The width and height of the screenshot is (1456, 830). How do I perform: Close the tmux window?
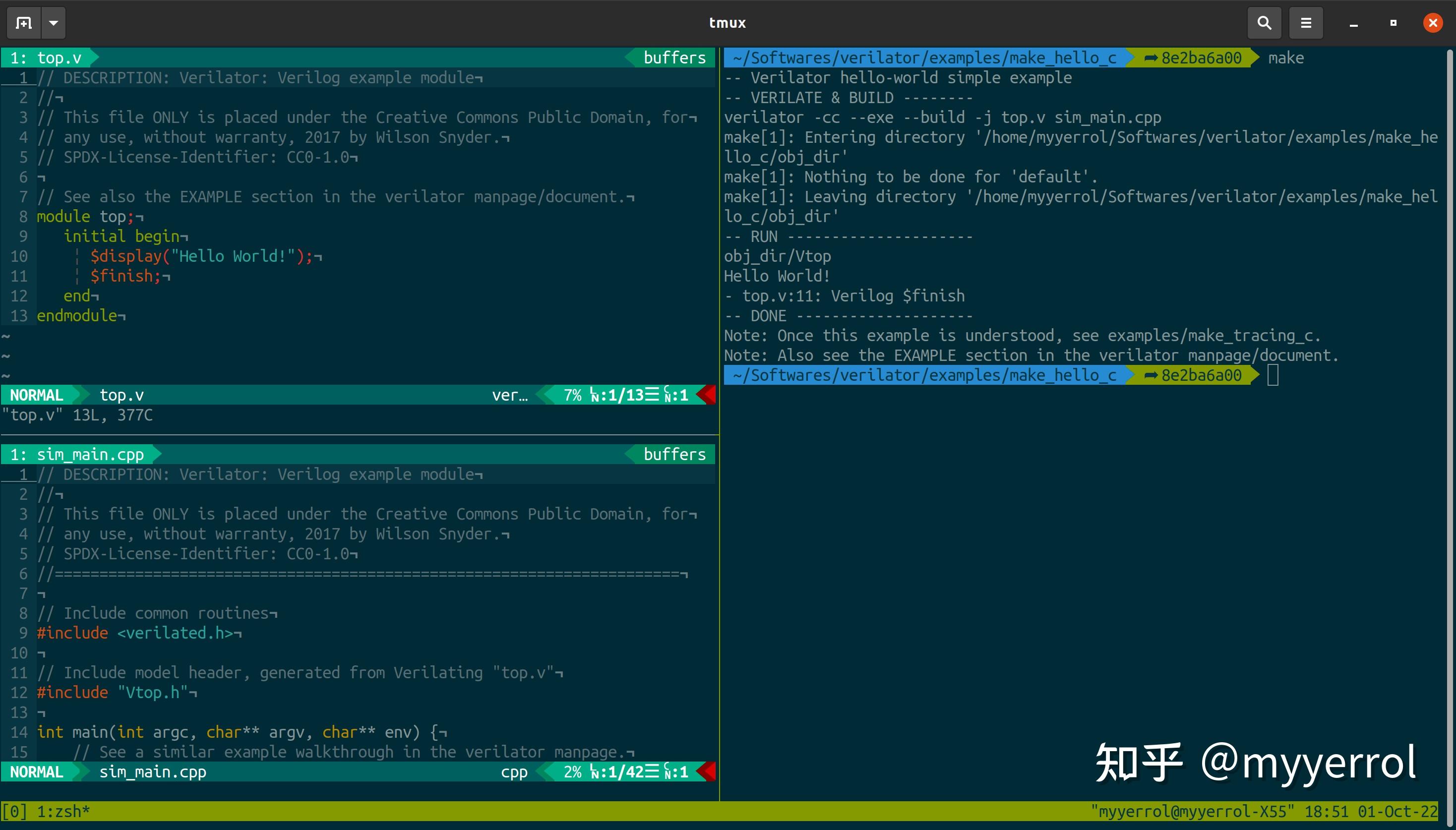coord(1433,23)
